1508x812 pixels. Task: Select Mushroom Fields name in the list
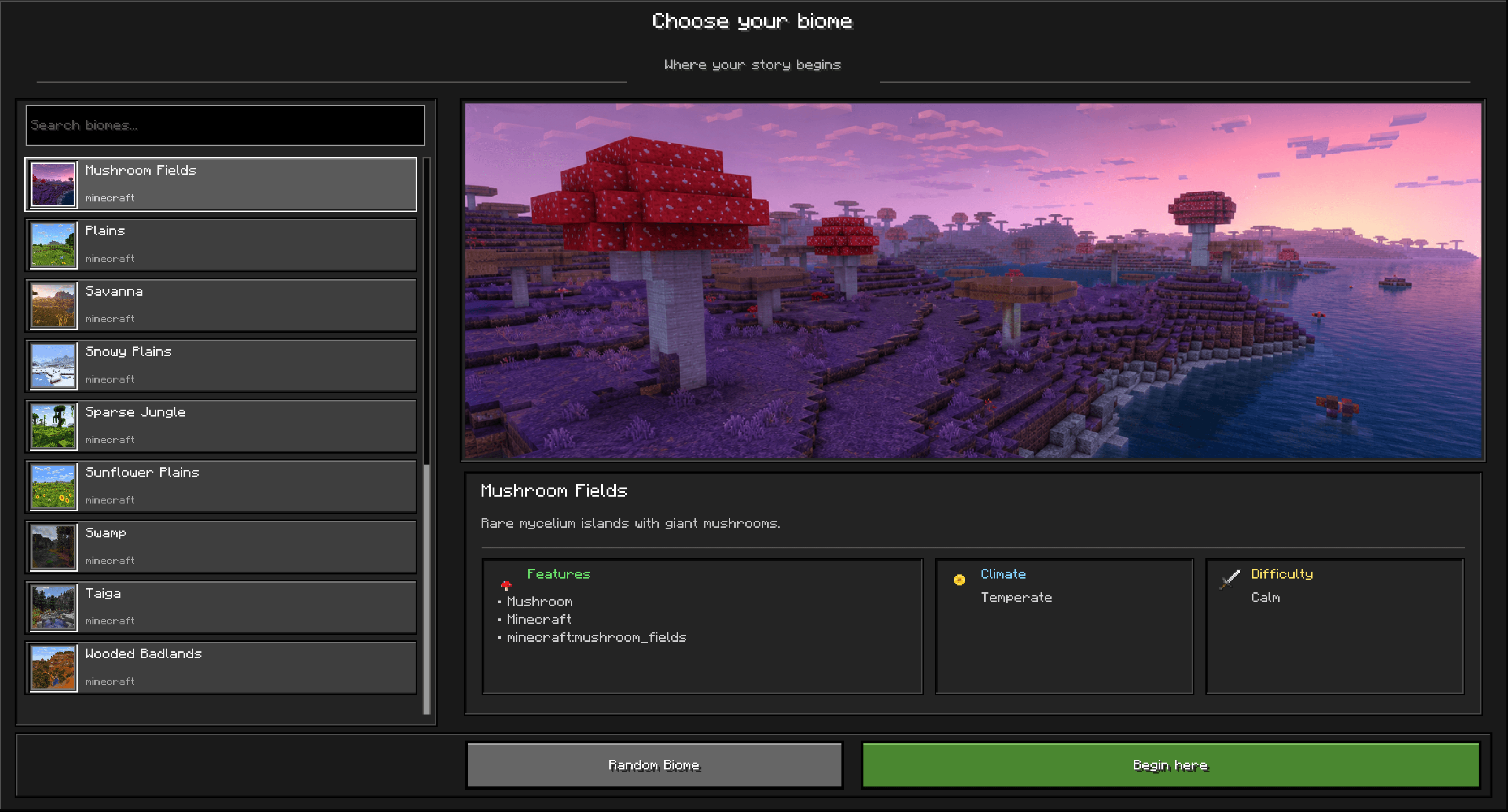tap(141, 170)
